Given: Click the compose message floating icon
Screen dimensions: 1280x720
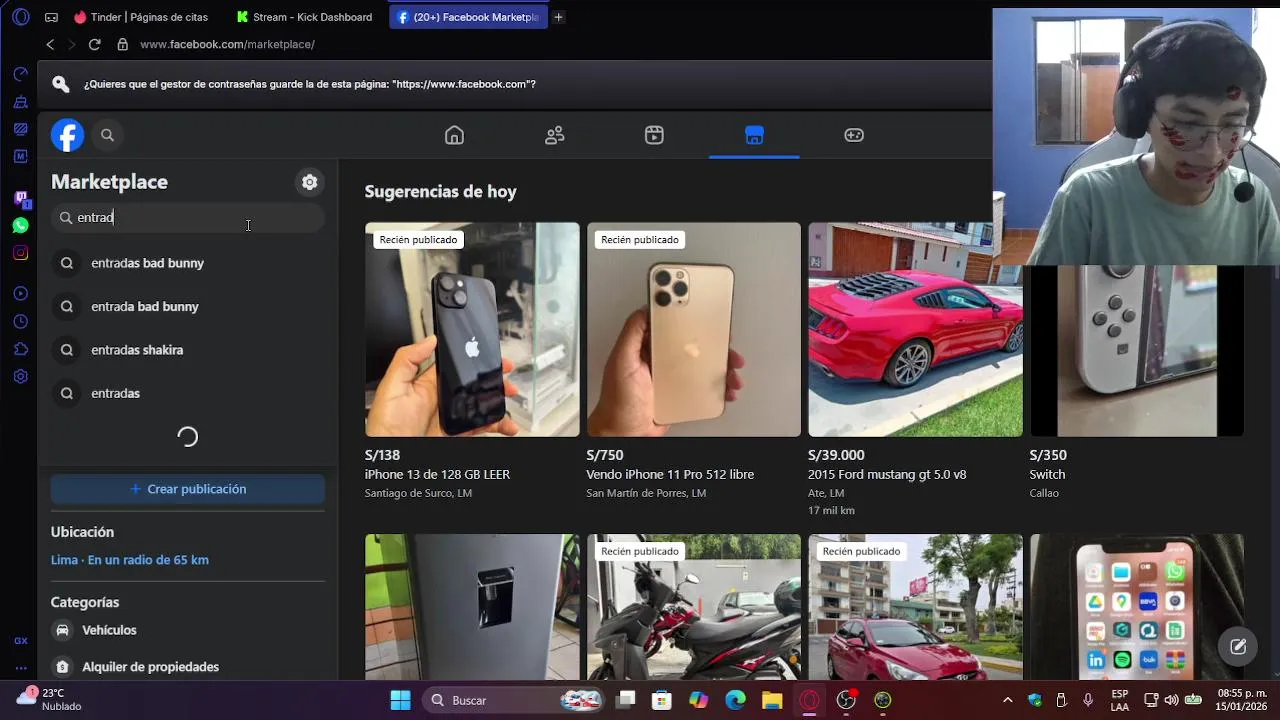Looking at the screenshot, I should [1238, 646].
